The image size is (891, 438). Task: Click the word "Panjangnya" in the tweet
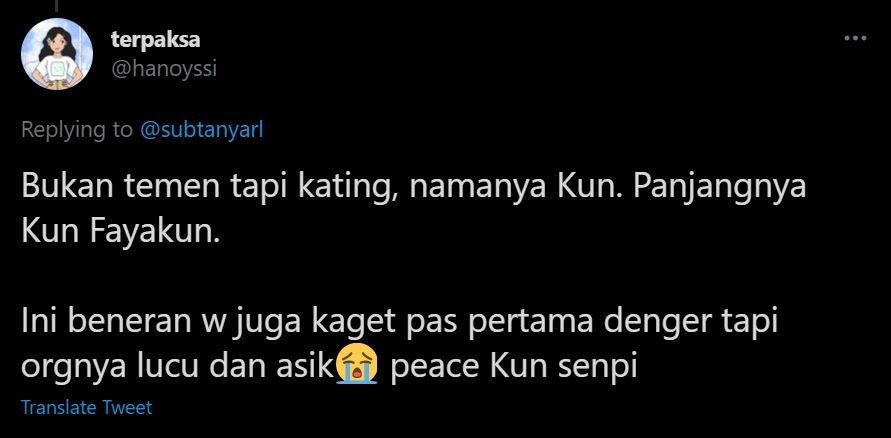719,187
